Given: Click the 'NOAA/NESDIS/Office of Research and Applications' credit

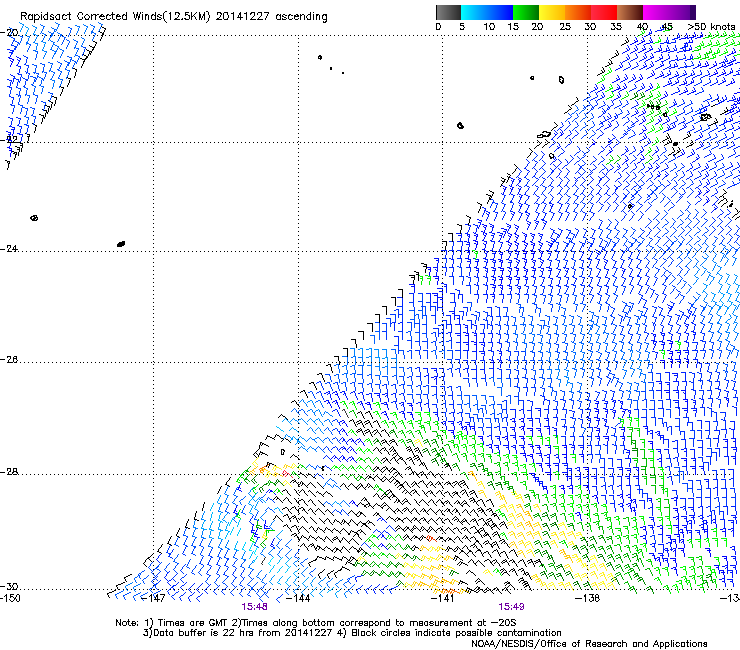Looking at the screenshot, I should pyautogui.click(x=589, y=644).
